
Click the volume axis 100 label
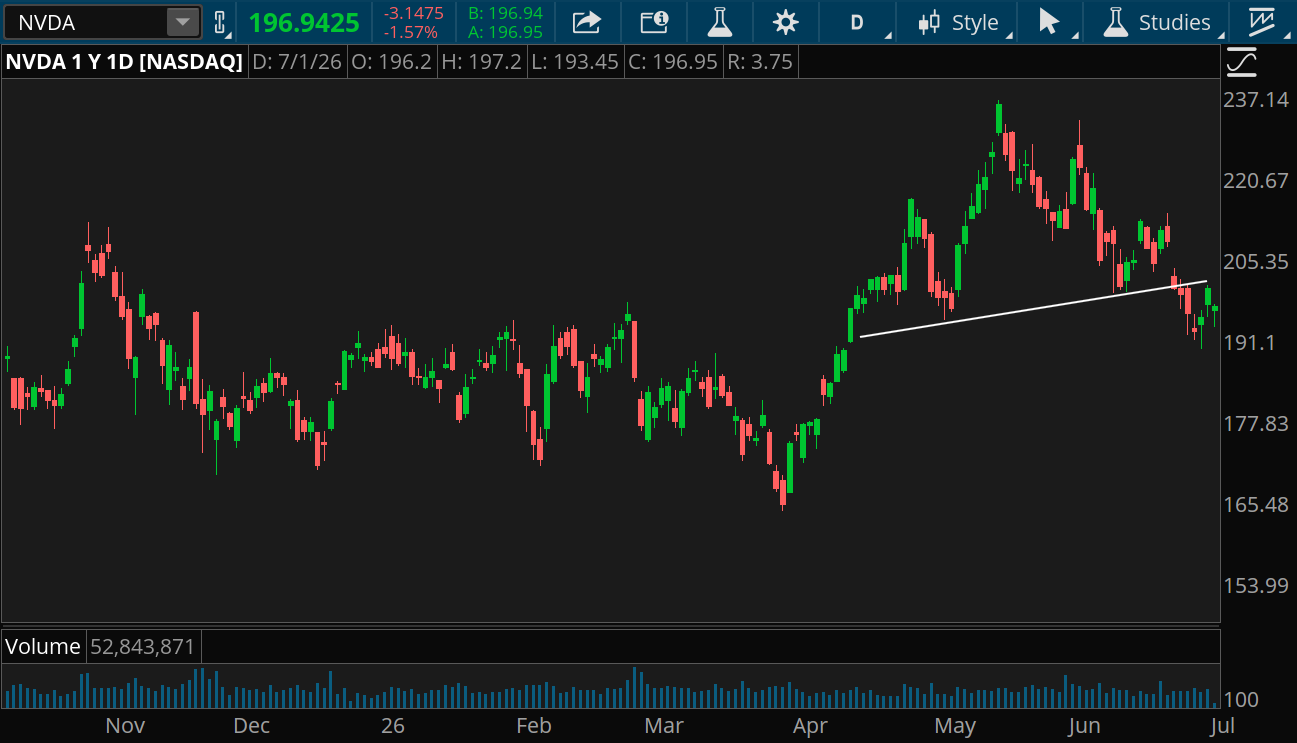click(x=1242, y=700)
